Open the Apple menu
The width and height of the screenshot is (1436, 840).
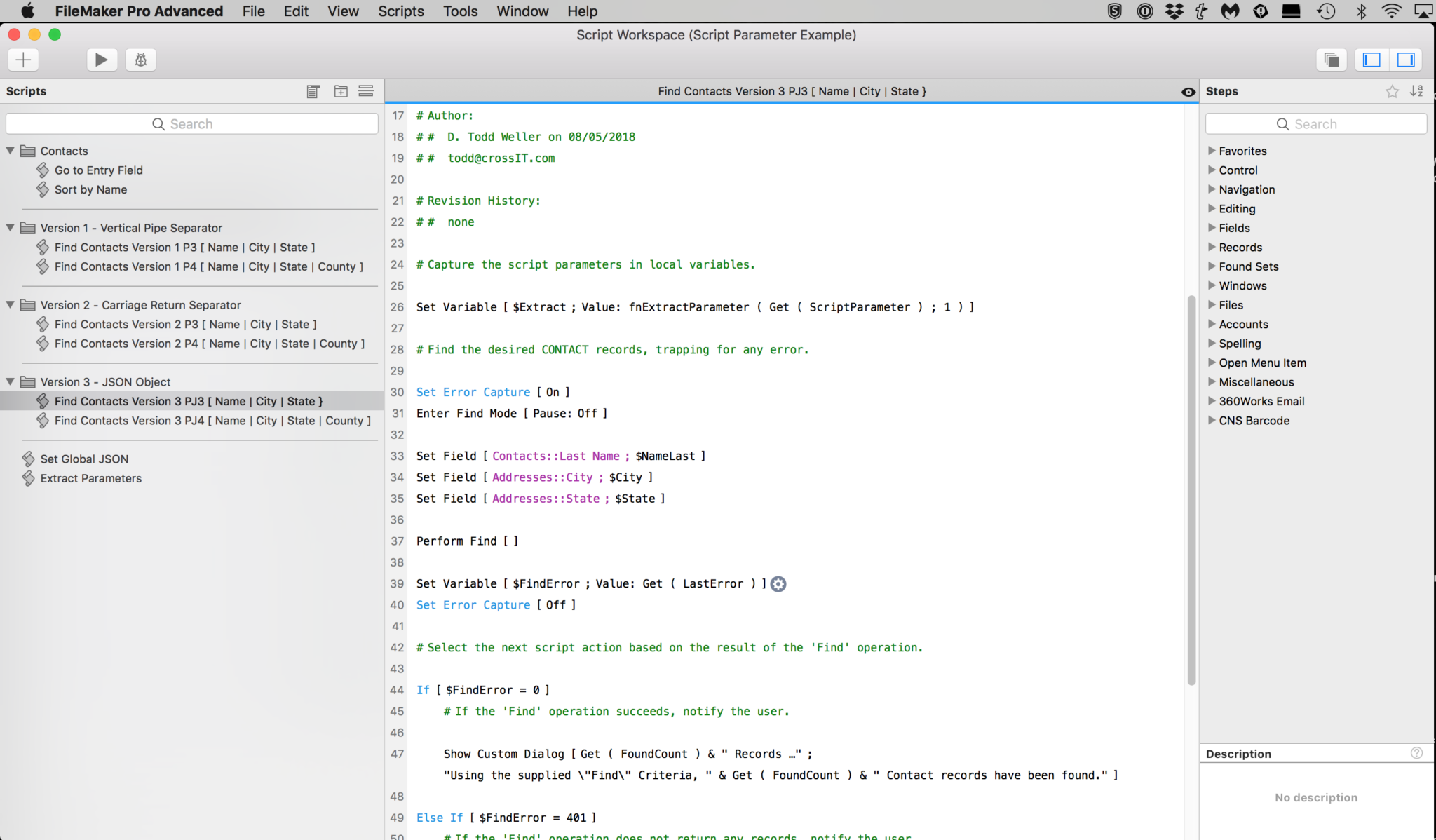coord(27,11)
